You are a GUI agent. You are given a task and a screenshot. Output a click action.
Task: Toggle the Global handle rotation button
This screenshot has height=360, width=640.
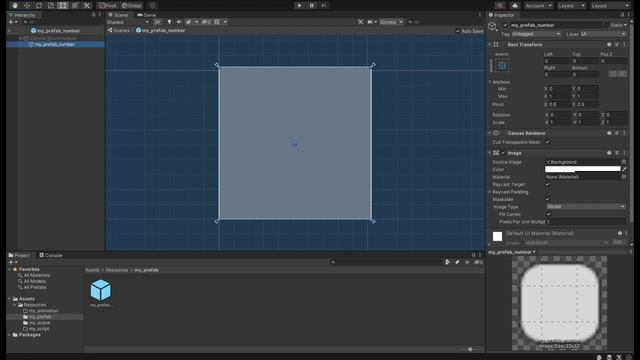point(131,6)
